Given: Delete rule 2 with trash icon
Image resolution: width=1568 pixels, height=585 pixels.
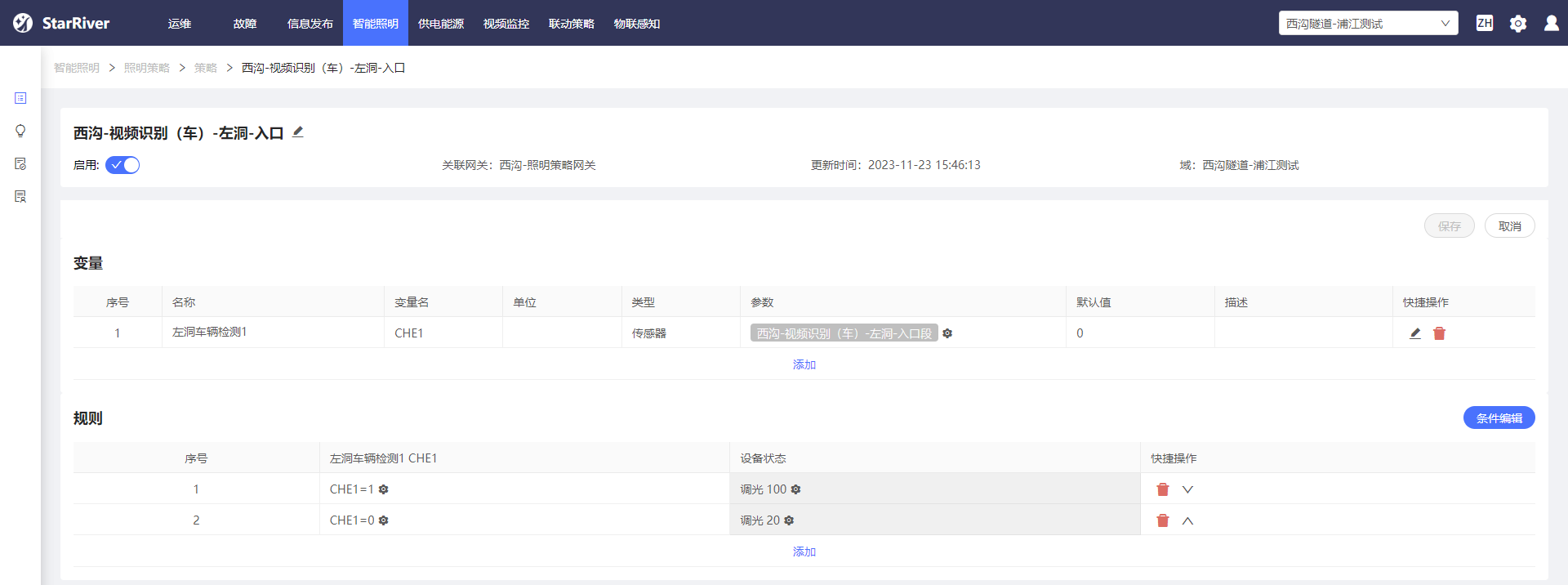Looking at the screenshot, I should (1163, 520).
